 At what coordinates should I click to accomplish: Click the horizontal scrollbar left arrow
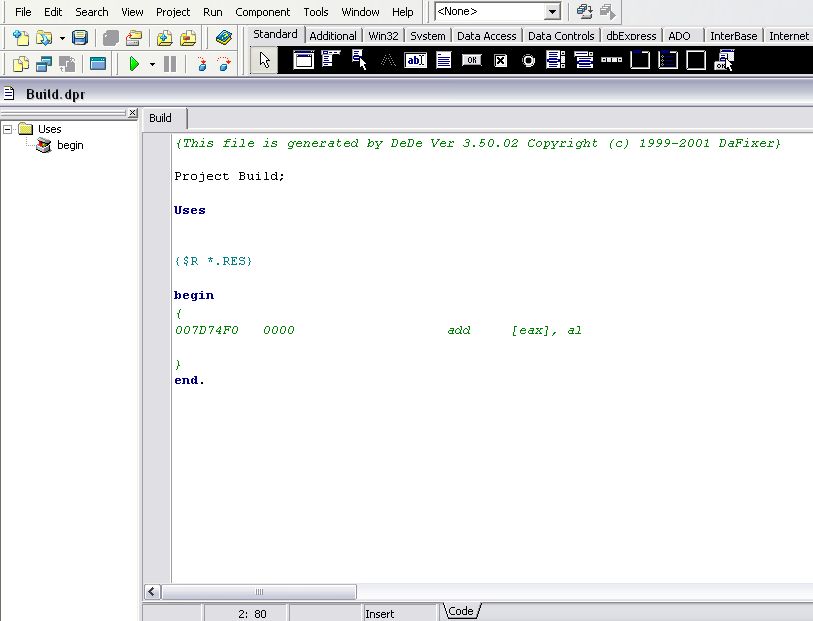pyautogui.click(x=152, y=591)
